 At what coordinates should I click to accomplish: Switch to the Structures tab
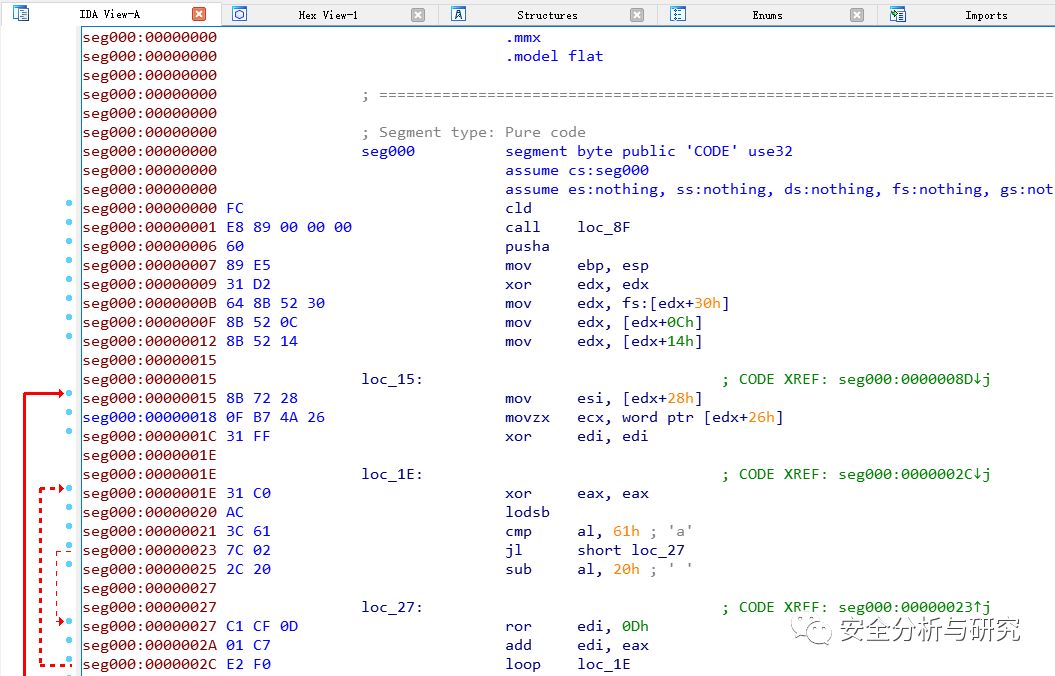click(547, 15)
